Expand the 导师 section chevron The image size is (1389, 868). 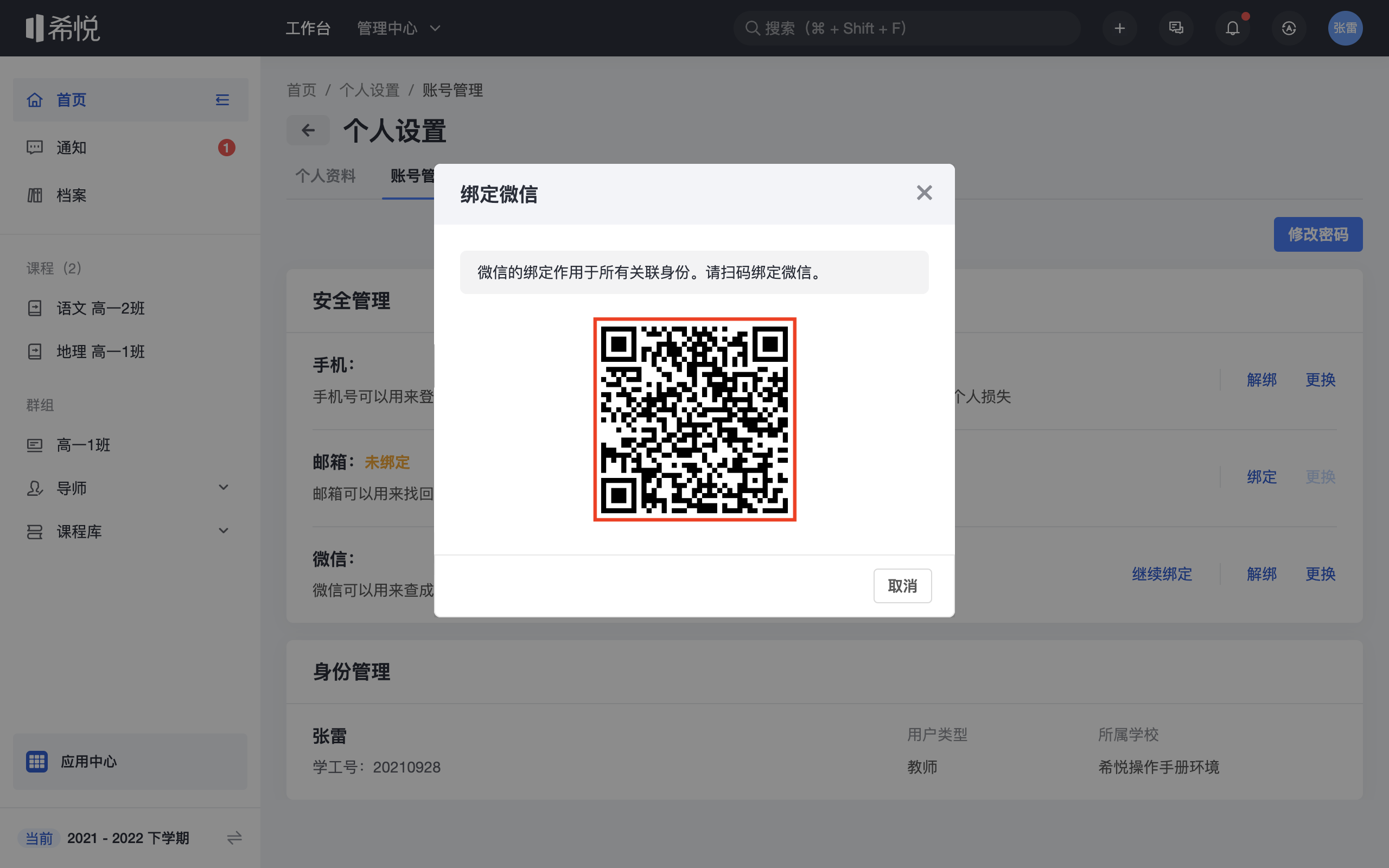click(x=224, y=487)
